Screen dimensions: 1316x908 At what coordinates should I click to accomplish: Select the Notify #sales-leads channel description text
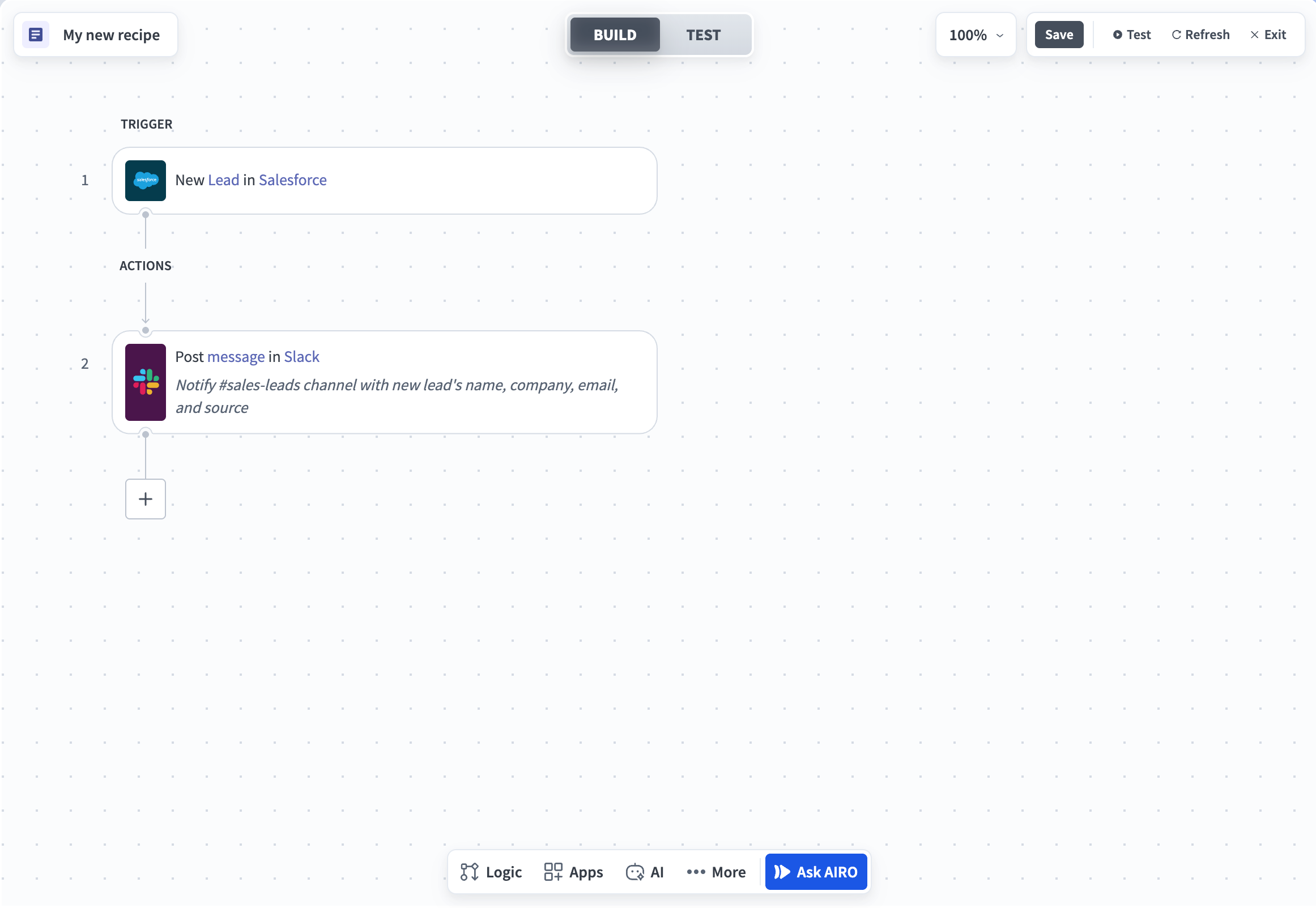tap(397, 397)
